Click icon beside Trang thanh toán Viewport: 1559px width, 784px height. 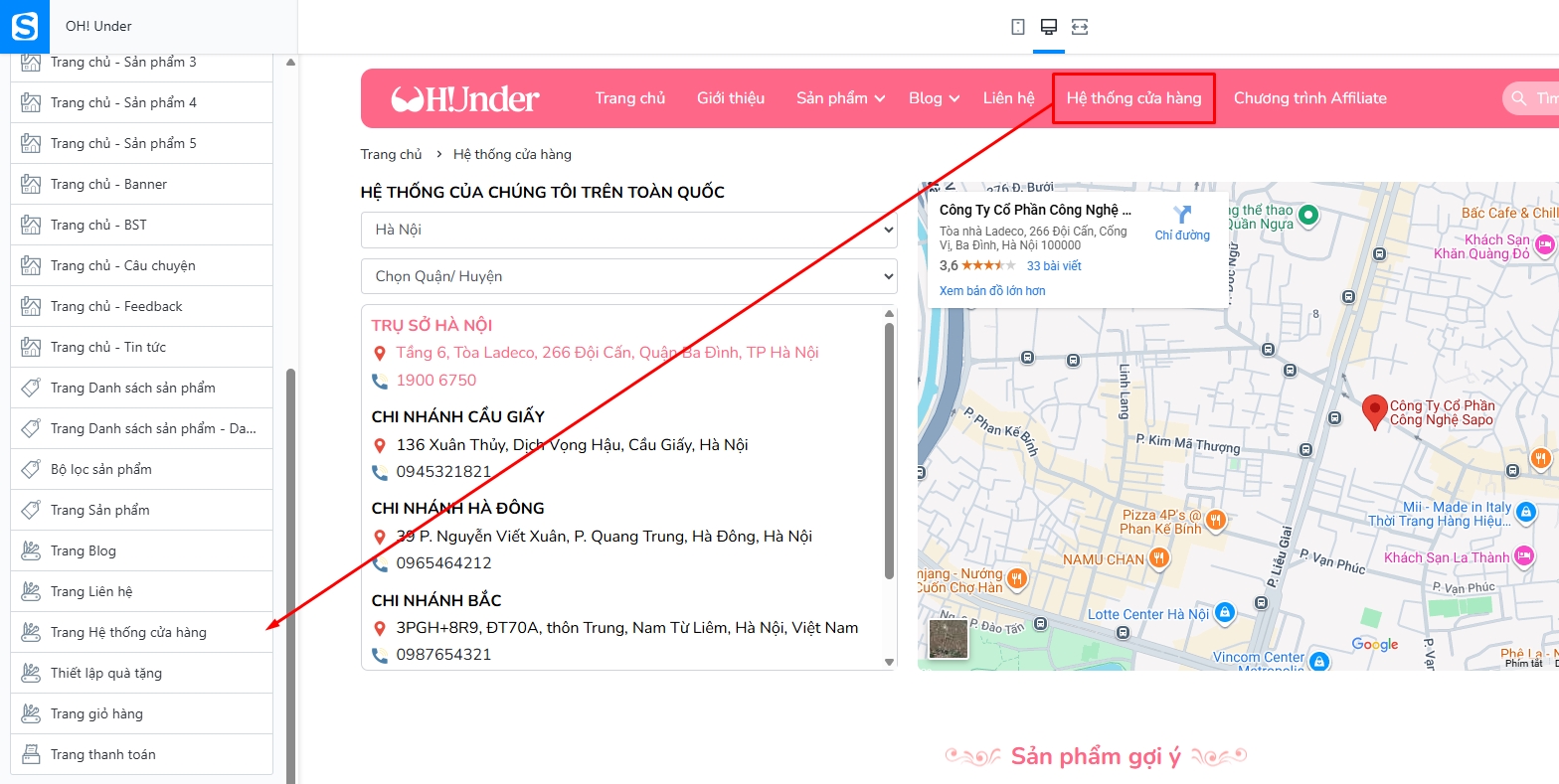pos(31,754)
